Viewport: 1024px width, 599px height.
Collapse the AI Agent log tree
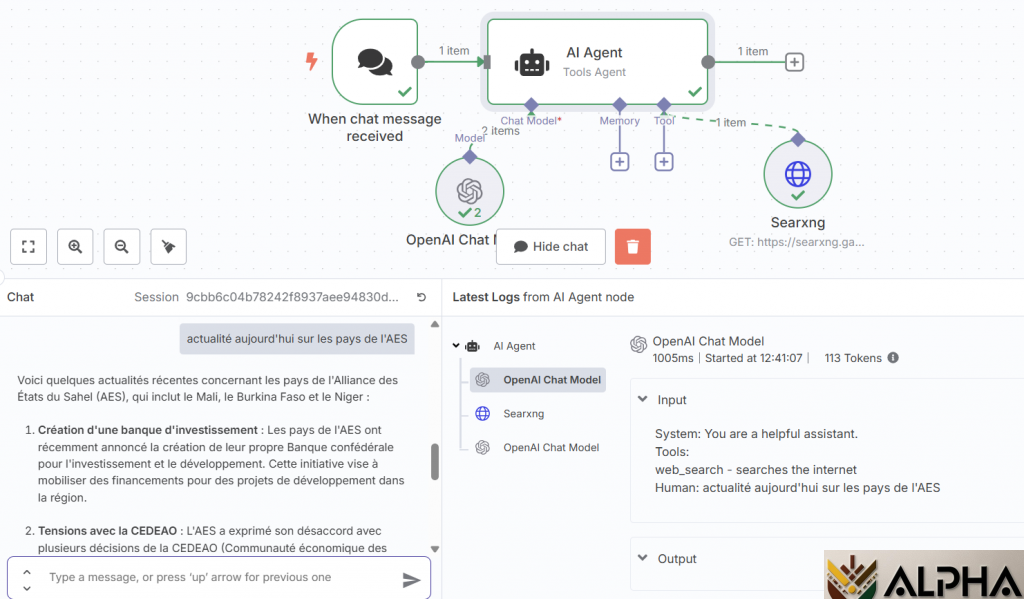(x=457, y=346)
